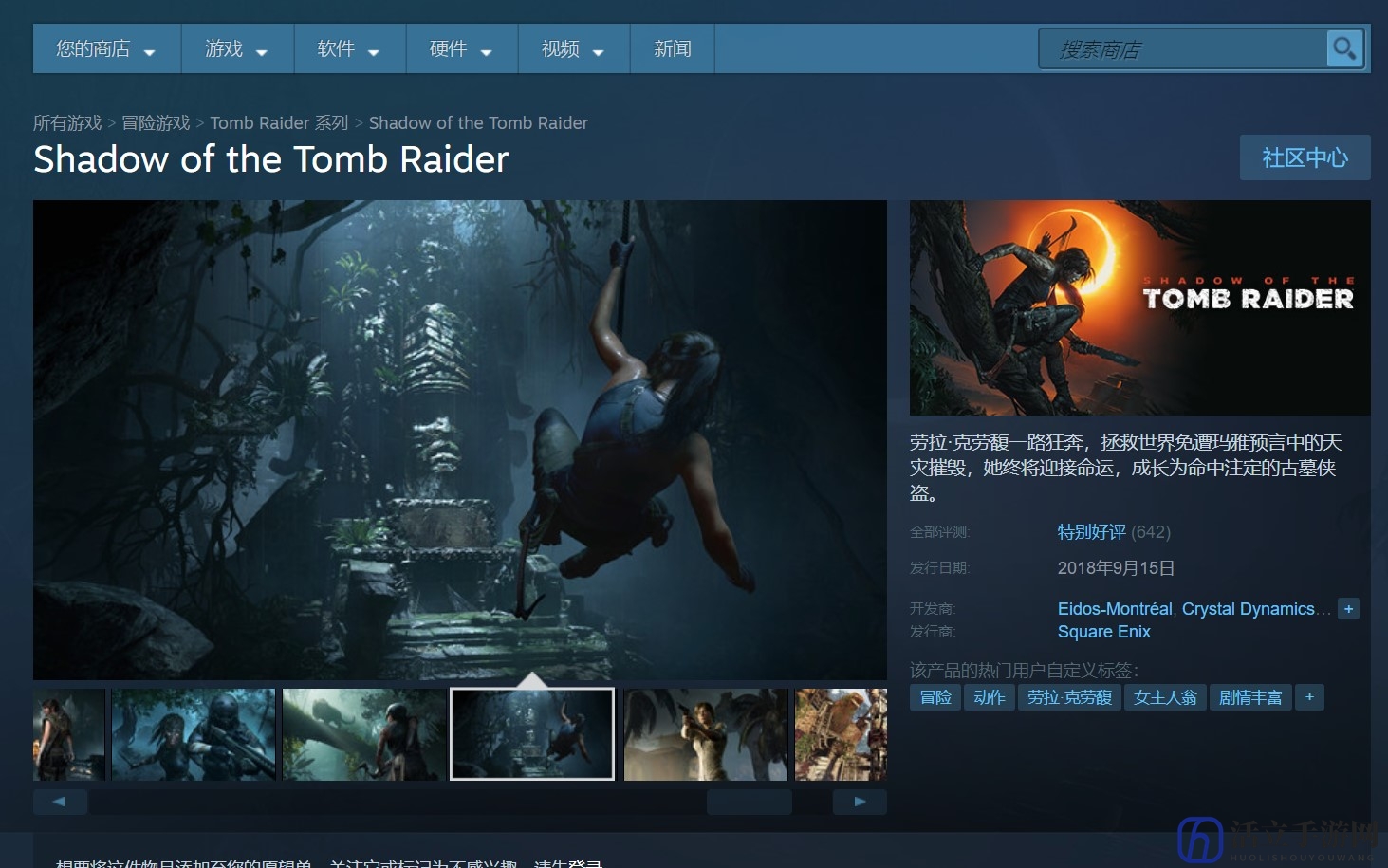Viewport: 1388px width, 868px height.
Task: Click the Shadow of the Tomb Raider breadcrumb
Action: 478,123
